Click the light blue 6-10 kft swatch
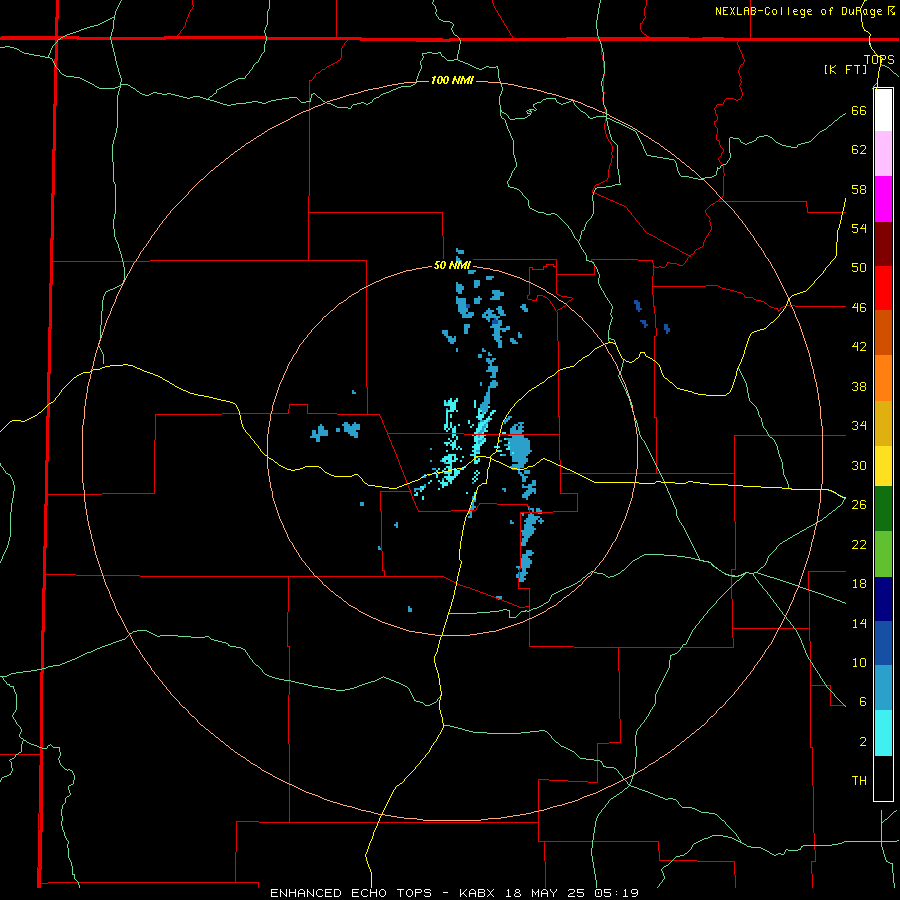This screenshot has height=900, width=900. point(883,687)
